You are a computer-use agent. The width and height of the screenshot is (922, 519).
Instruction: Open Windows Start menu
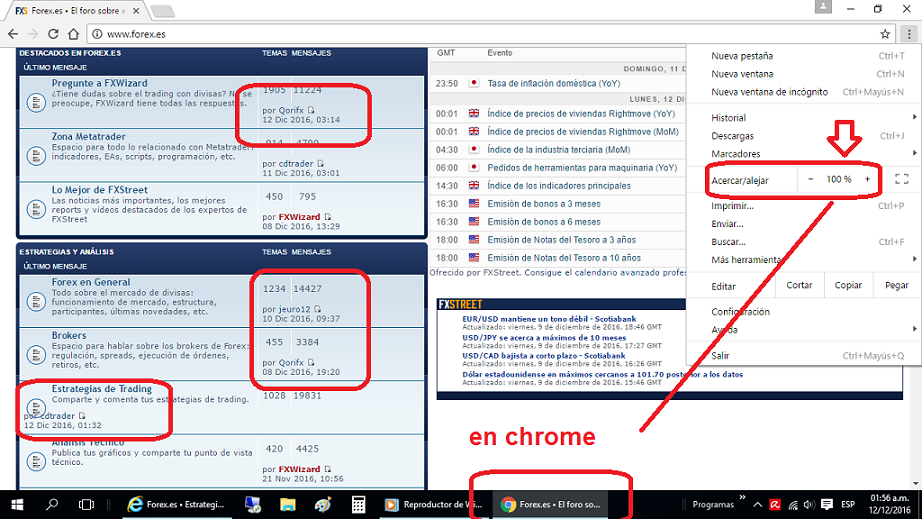[17, 504]
